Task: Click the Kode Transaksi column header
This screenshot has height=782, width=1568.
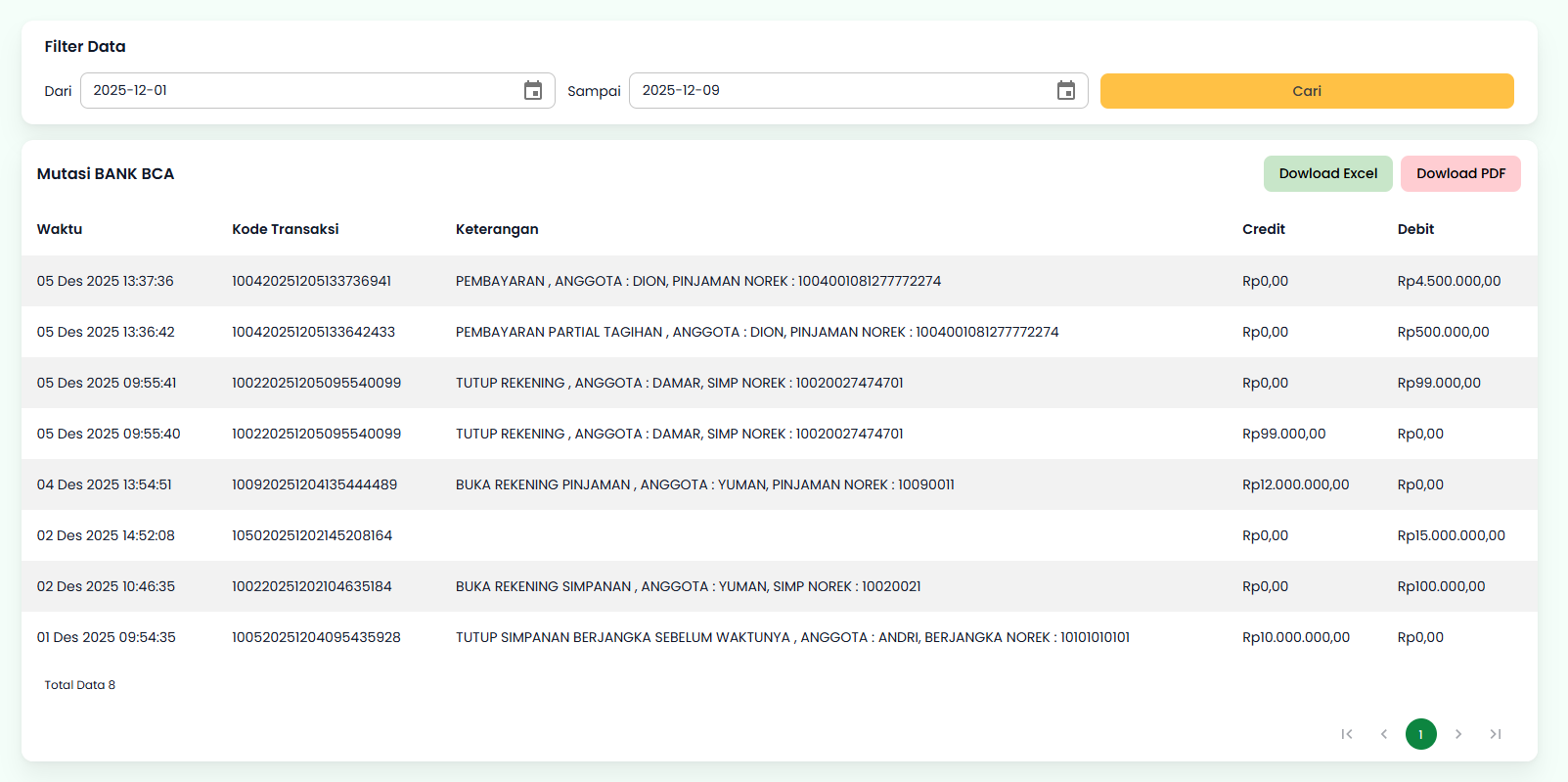Action: (x=286, y=229)
